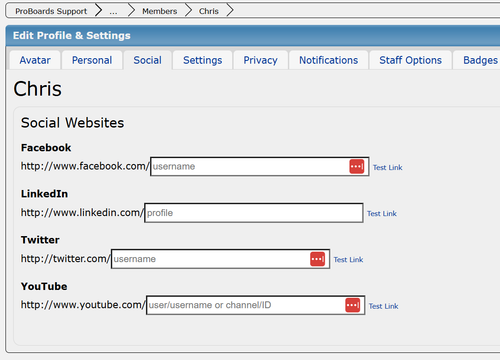This screenshot has width=500, height=360.
Task: Click red password manager icon in Twitter field
Action: [x=317, y=259]
